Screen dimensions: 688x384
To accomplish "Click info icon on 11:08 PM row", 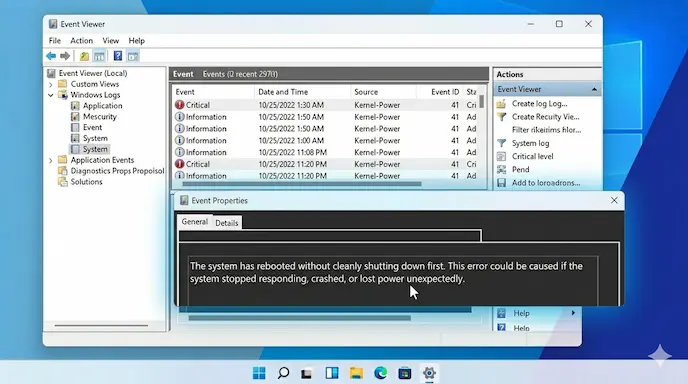I will [x=179, y=152].
